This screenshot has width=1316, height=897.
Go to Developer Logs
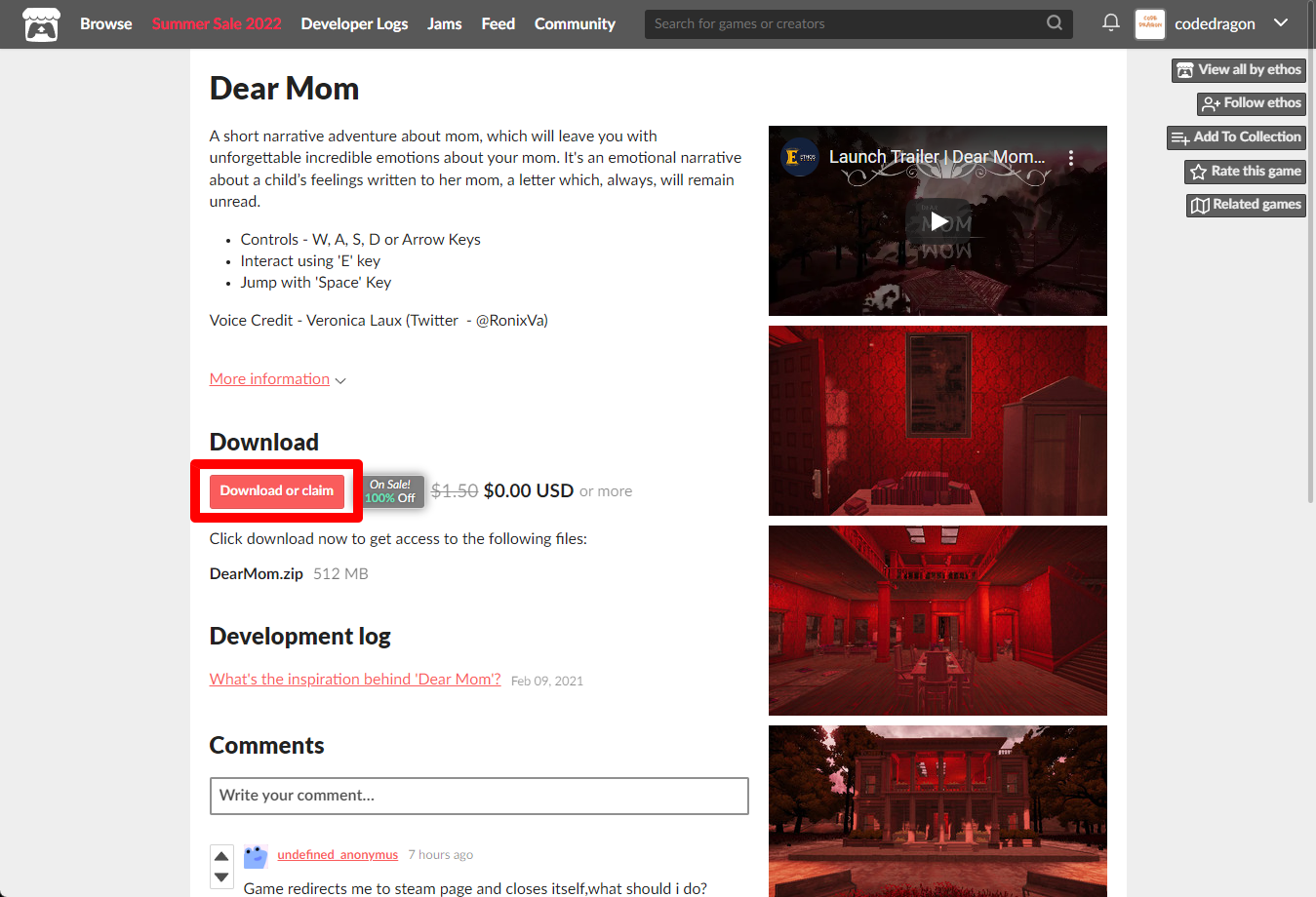(354, 23)
